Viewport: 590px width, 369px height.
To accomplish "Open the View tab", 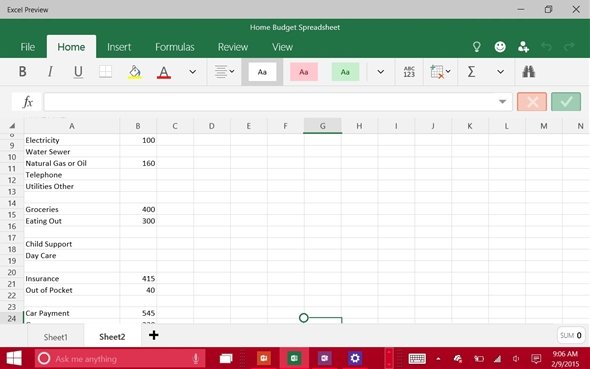I will [282, 47].
